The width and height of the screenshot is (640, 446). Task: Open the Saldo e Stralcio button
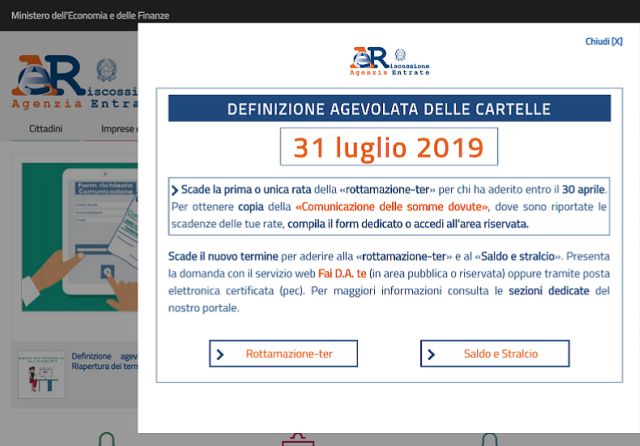pyautogui.click(x=495, y=353)
